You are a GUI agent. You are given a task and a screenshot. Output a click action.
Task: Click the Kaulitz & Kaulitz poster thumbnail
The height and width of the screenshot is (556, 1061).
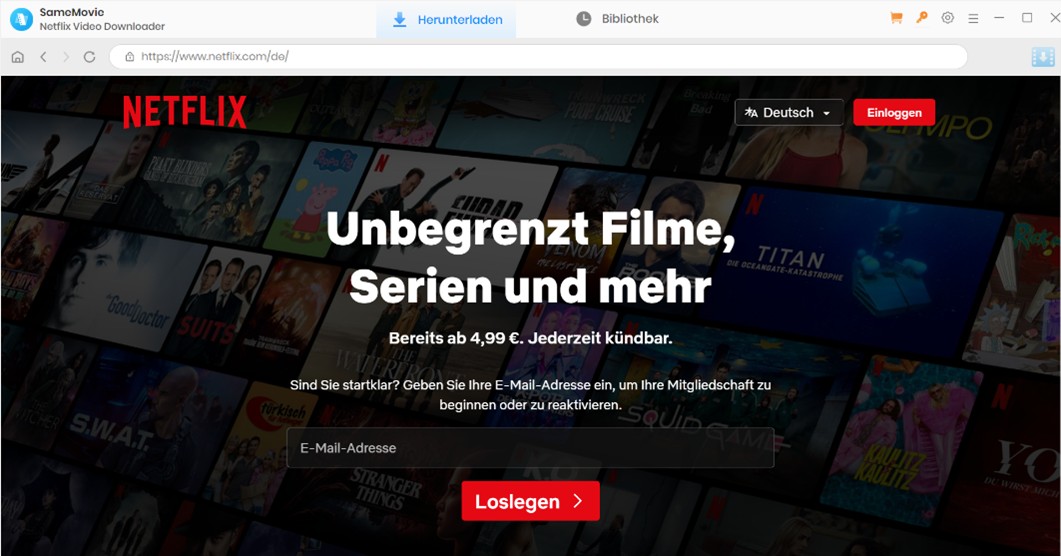tap(900, 440)
